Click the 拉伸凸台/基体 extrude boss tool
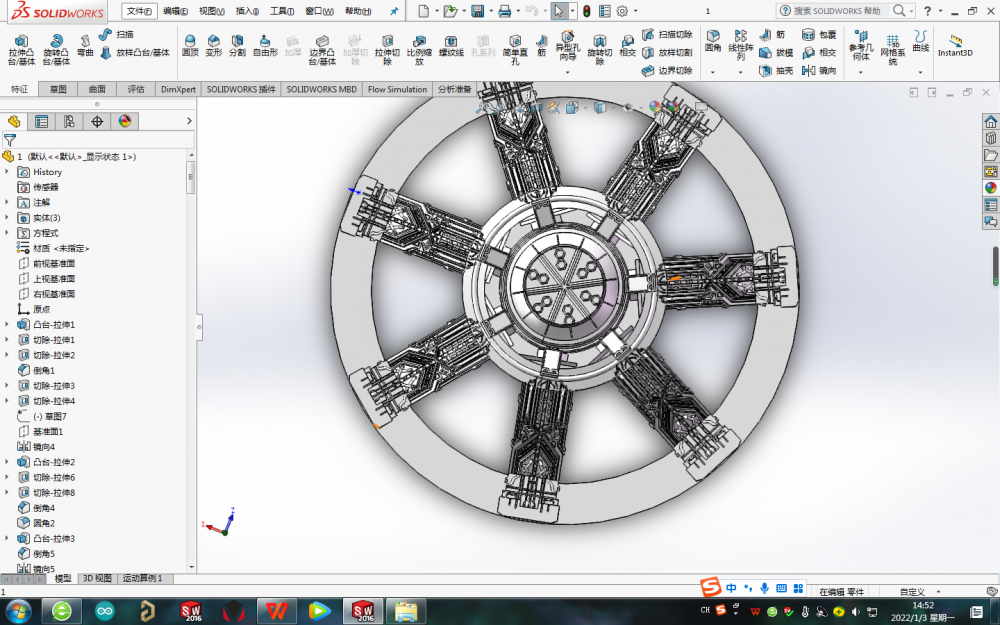Viewport: 1000px width, 625px height. pos(20,47)
